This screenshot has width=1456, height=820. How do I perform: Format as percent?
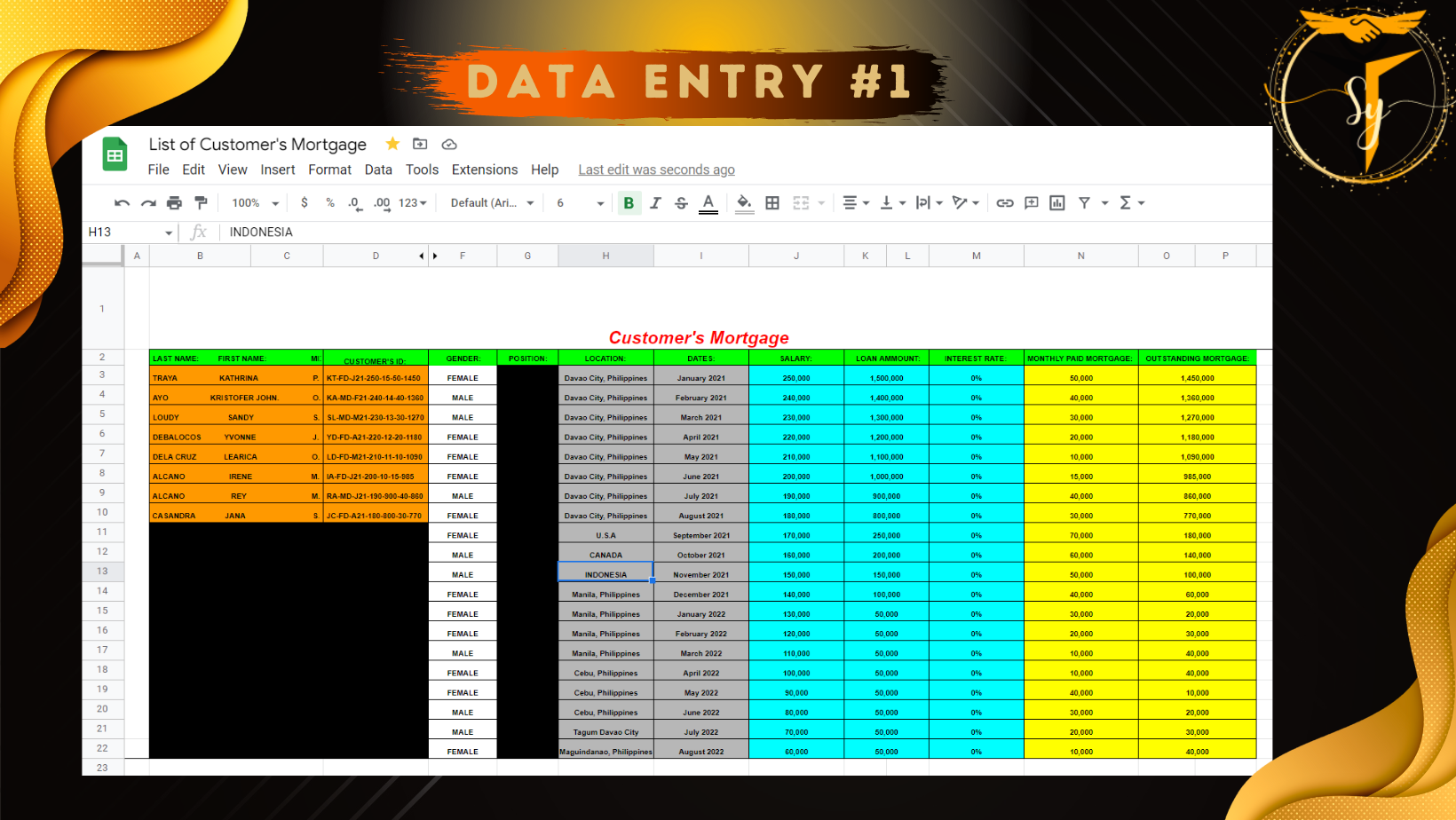[330, 203]
